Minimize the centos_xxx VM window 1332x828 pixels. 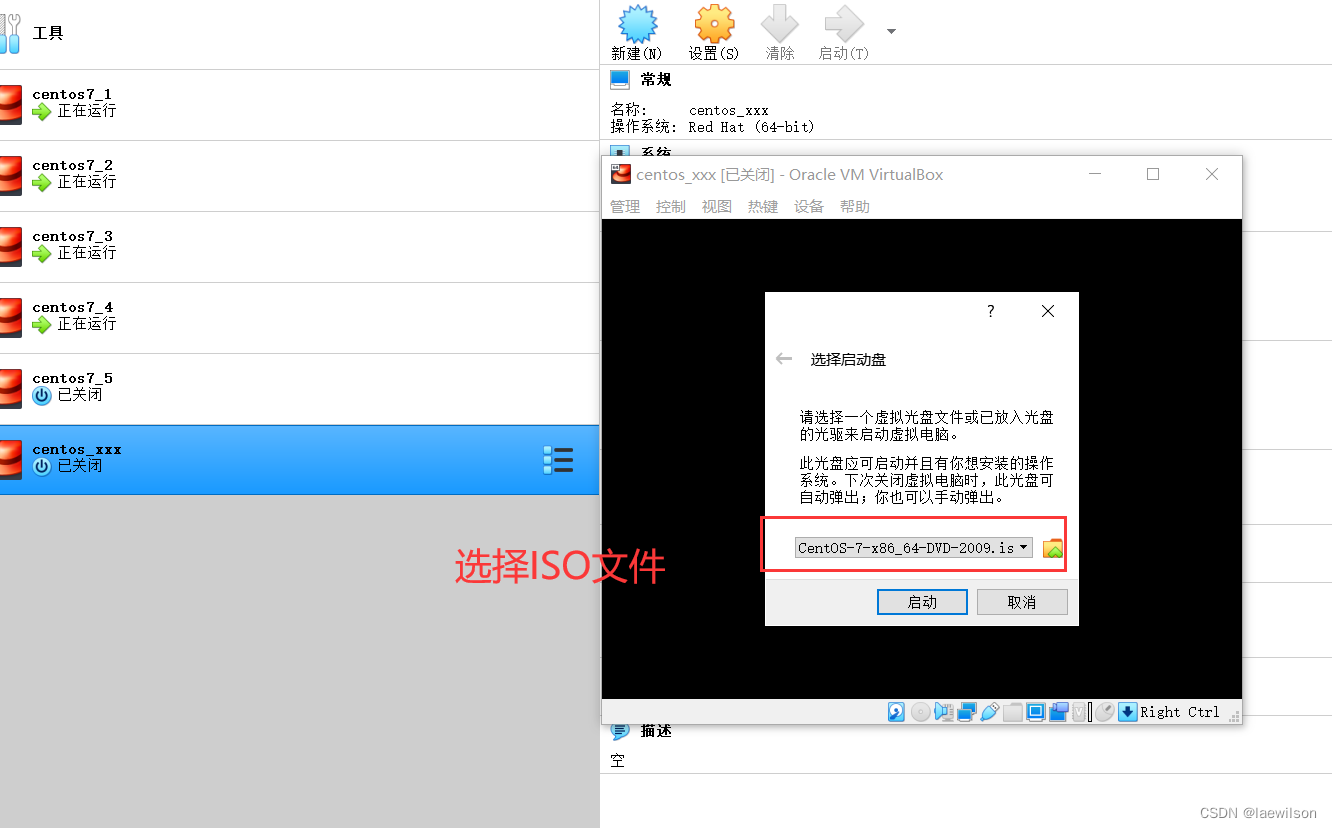coord(1095,174)
